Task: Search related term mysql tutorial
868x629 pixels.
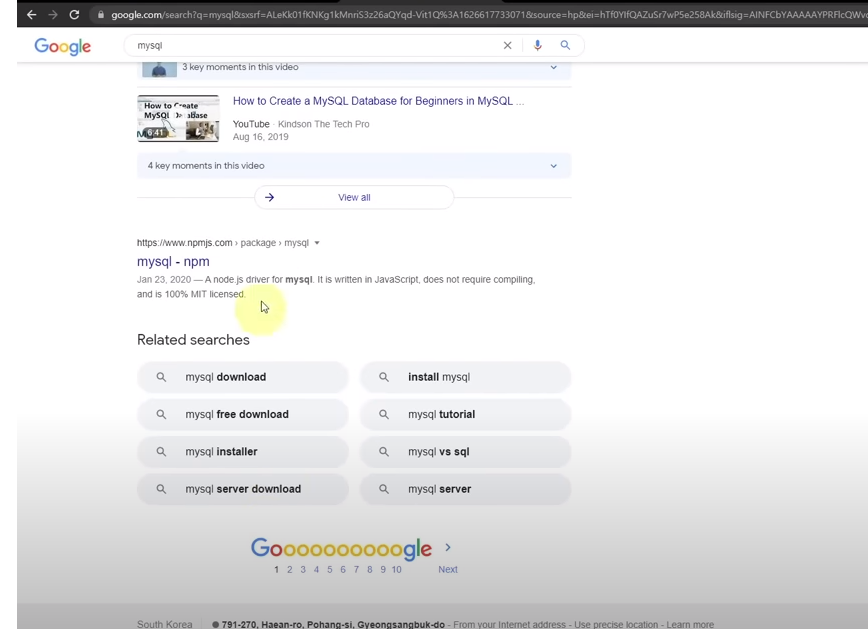Action: 466,414
